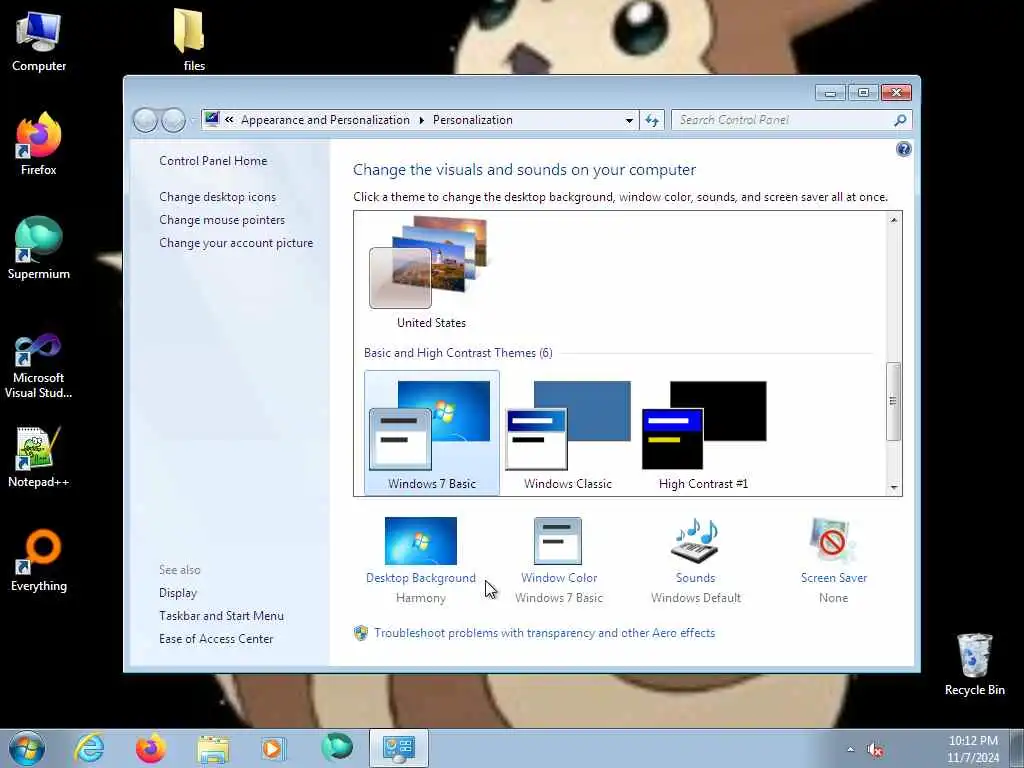Open the address bar history dropdown arrow
Screen dimensions: 1024x768
(629, 120)
